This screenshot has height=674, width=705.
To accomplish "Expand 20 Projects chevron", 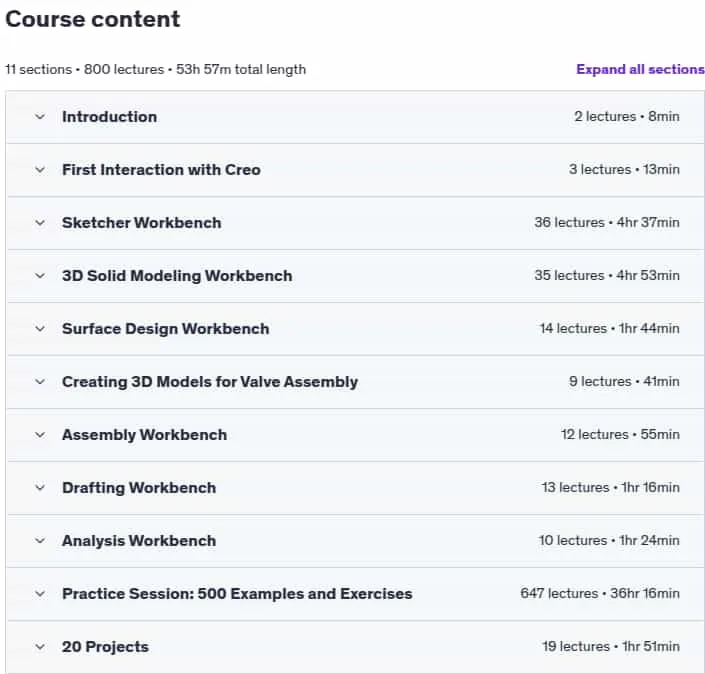I will 40,647.
